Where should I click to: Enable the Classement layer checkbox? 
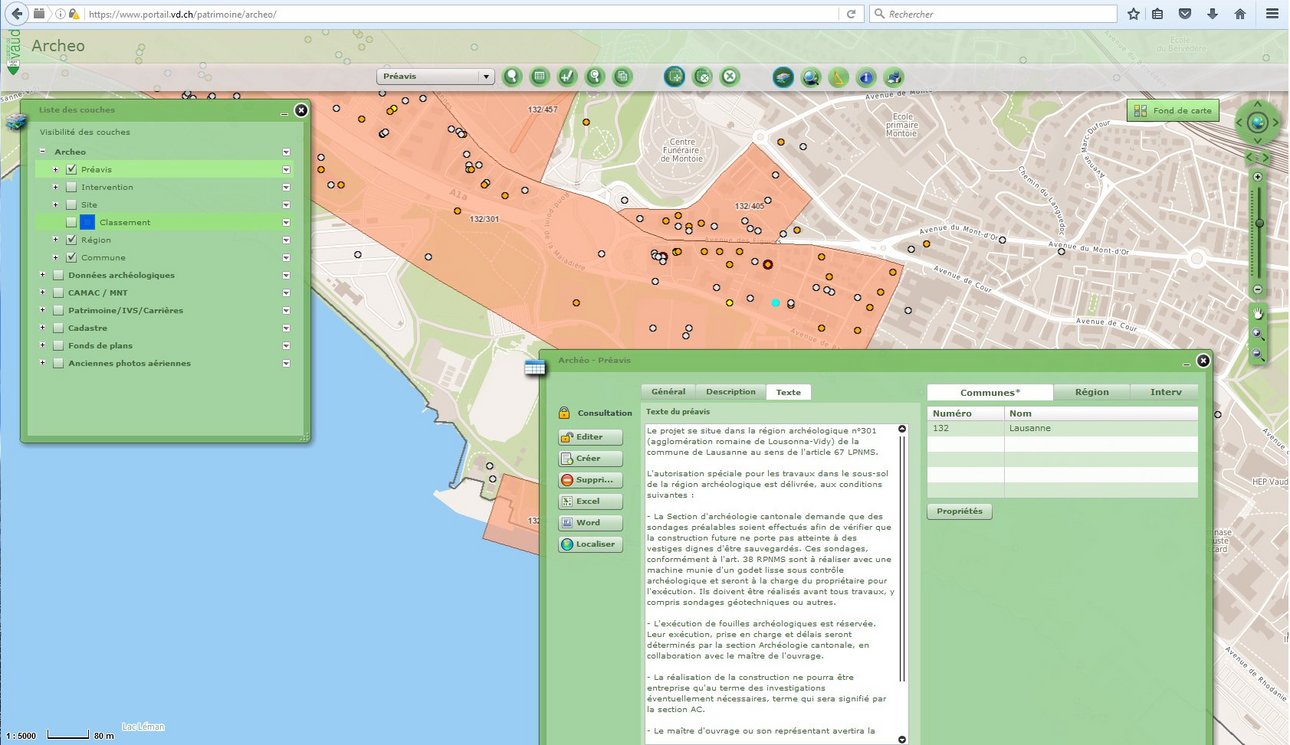coord(71,223)
